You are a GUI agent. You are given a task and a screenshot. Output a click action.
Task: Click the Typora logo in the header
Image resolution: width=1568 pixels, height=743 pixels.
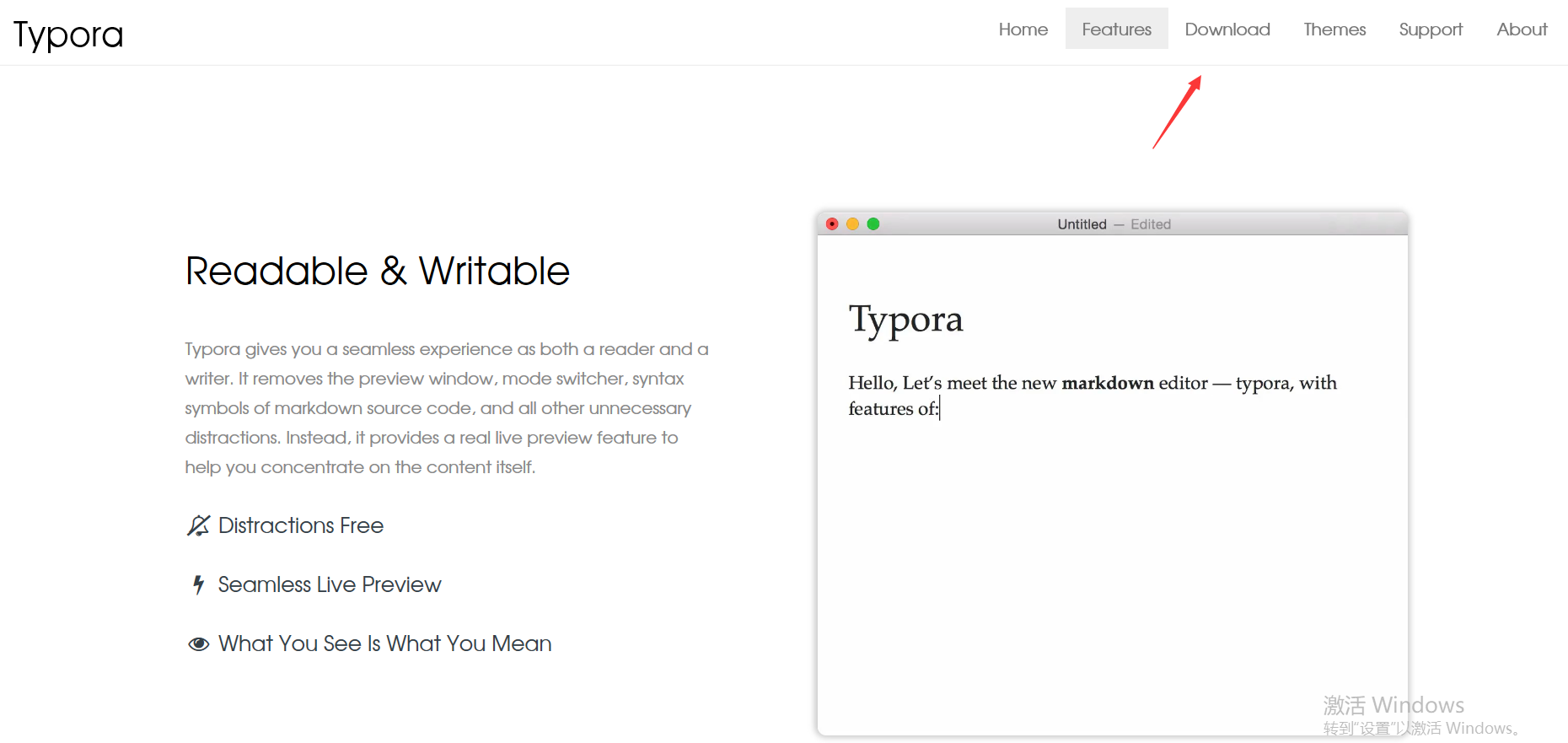point(68,35)
